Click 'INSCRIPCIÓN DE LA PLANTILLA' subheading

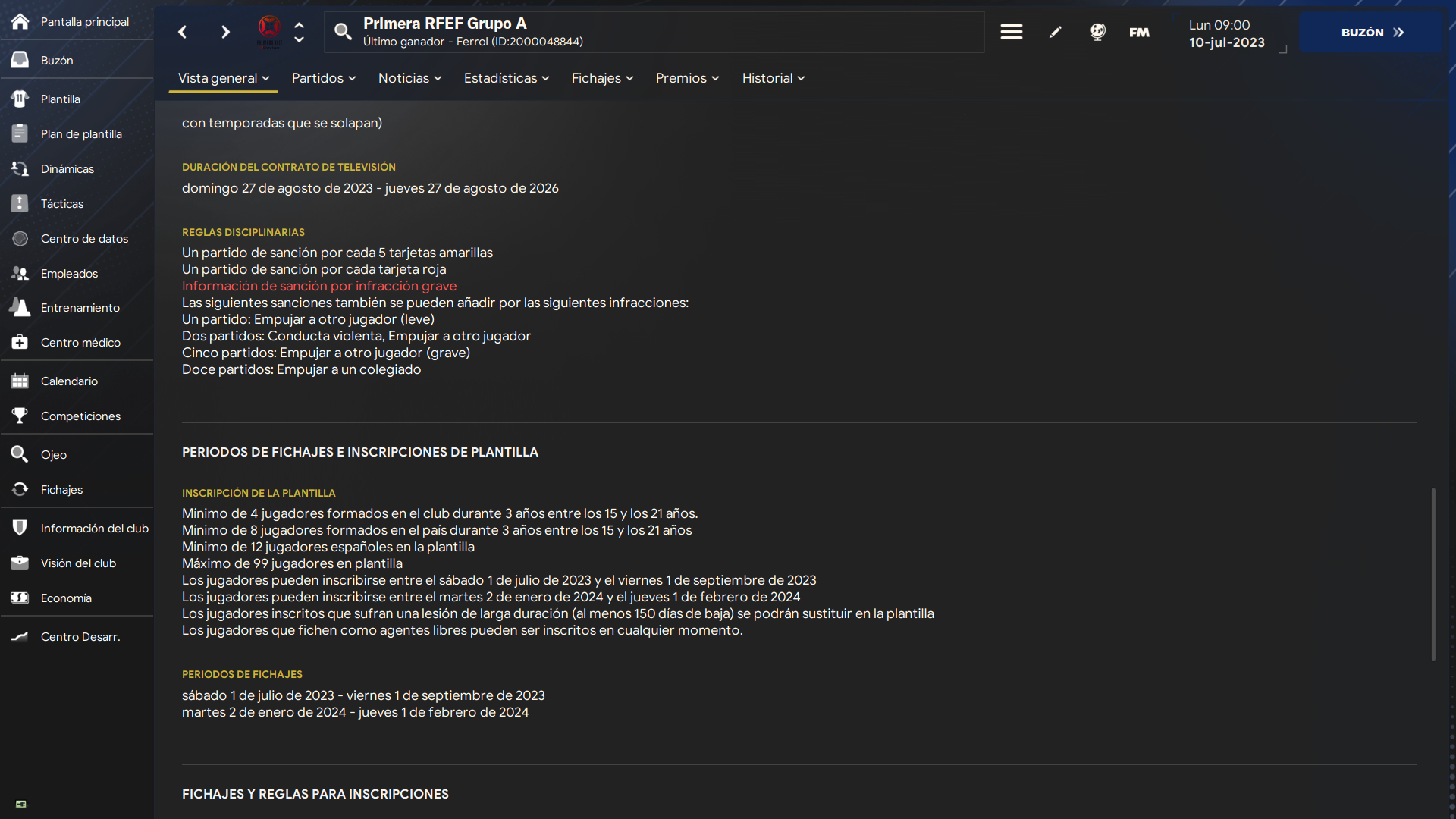259,493
